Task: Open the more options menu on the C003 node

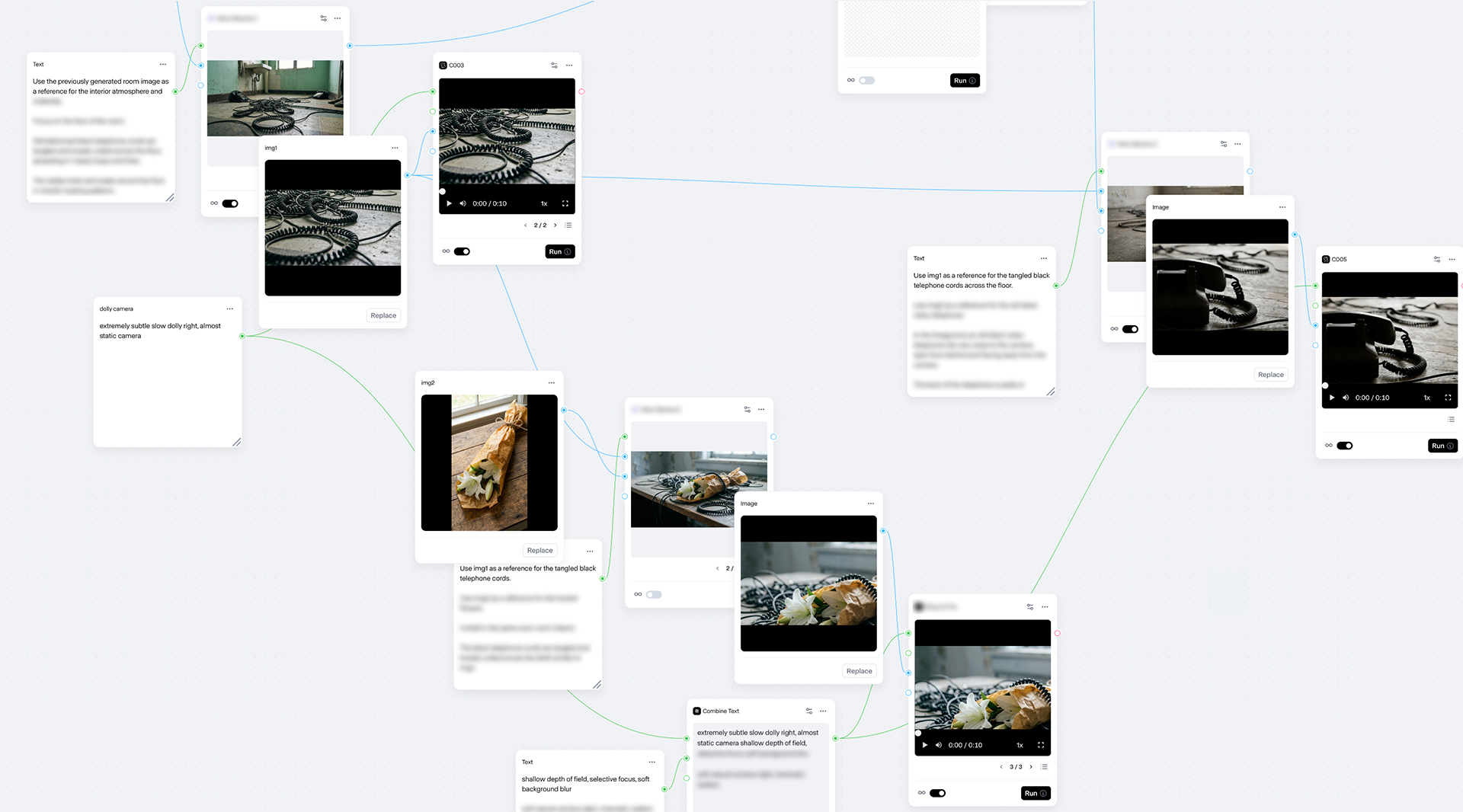Action: [x=569, y=66]
